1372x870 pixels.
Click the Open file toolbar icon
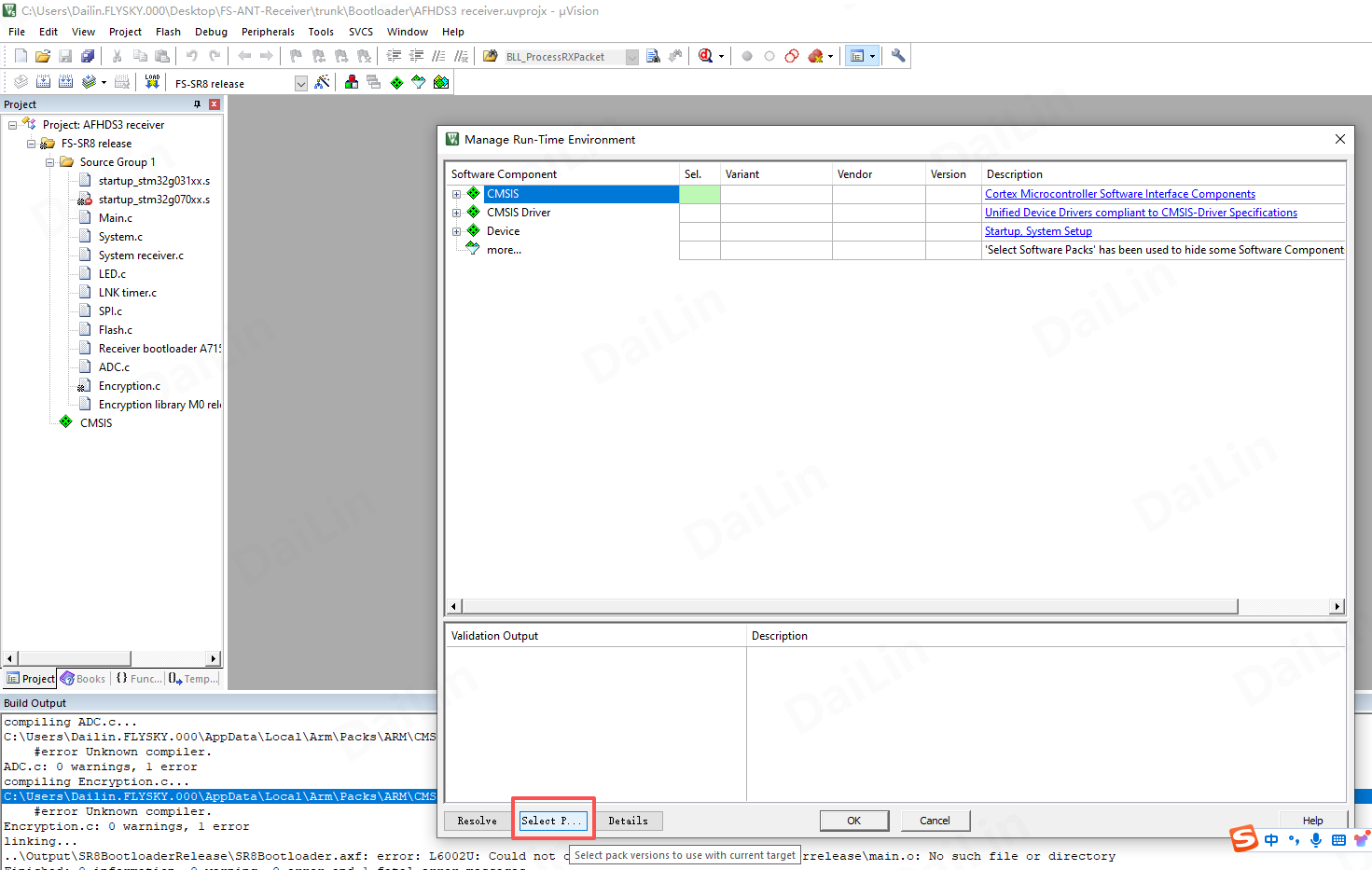click(43, 56)
